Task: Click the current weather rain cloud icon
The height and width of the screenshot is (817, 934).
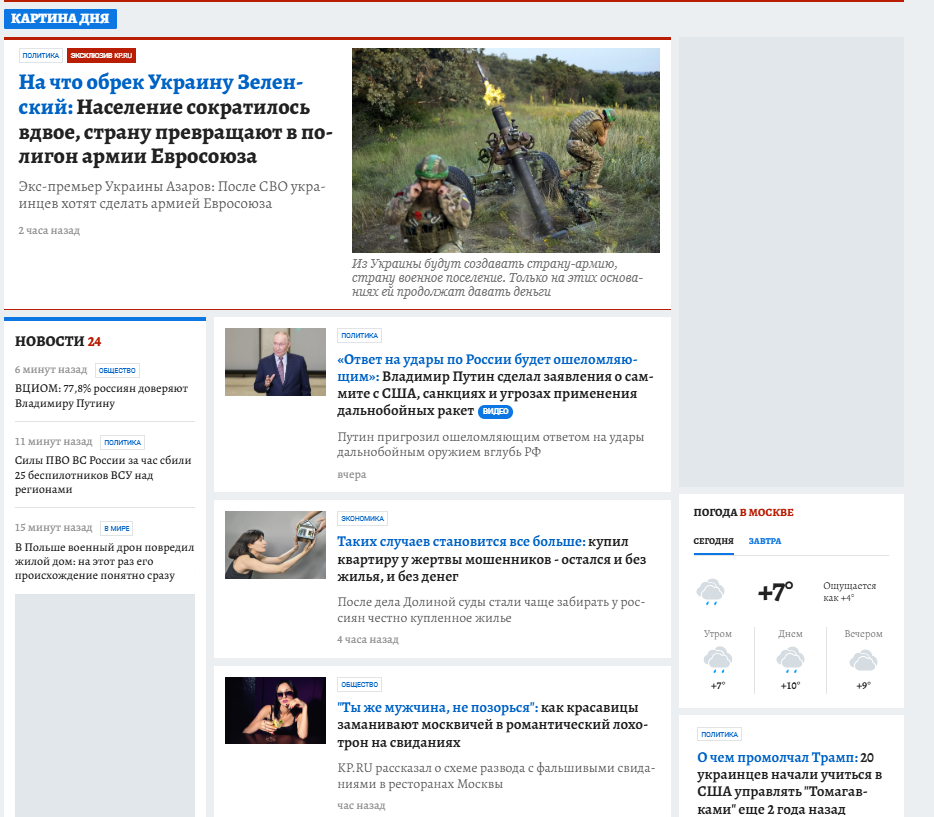Action: pyautogui.click(x=710, y=592)
